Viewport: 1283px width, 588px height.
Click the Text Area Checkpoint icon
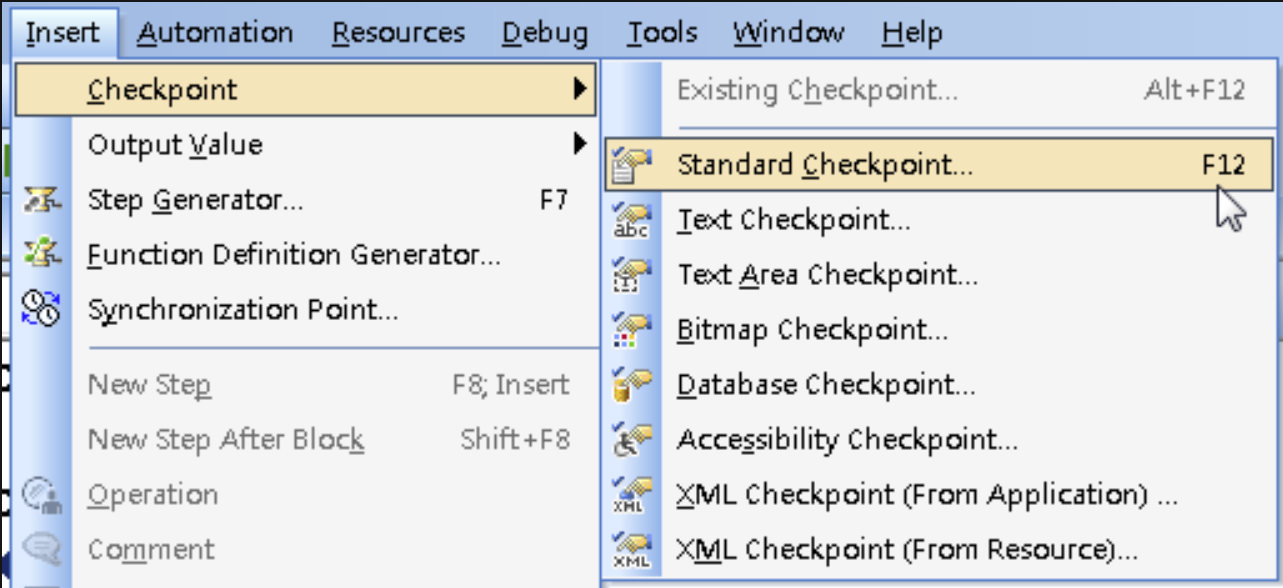tap(631, 275)
